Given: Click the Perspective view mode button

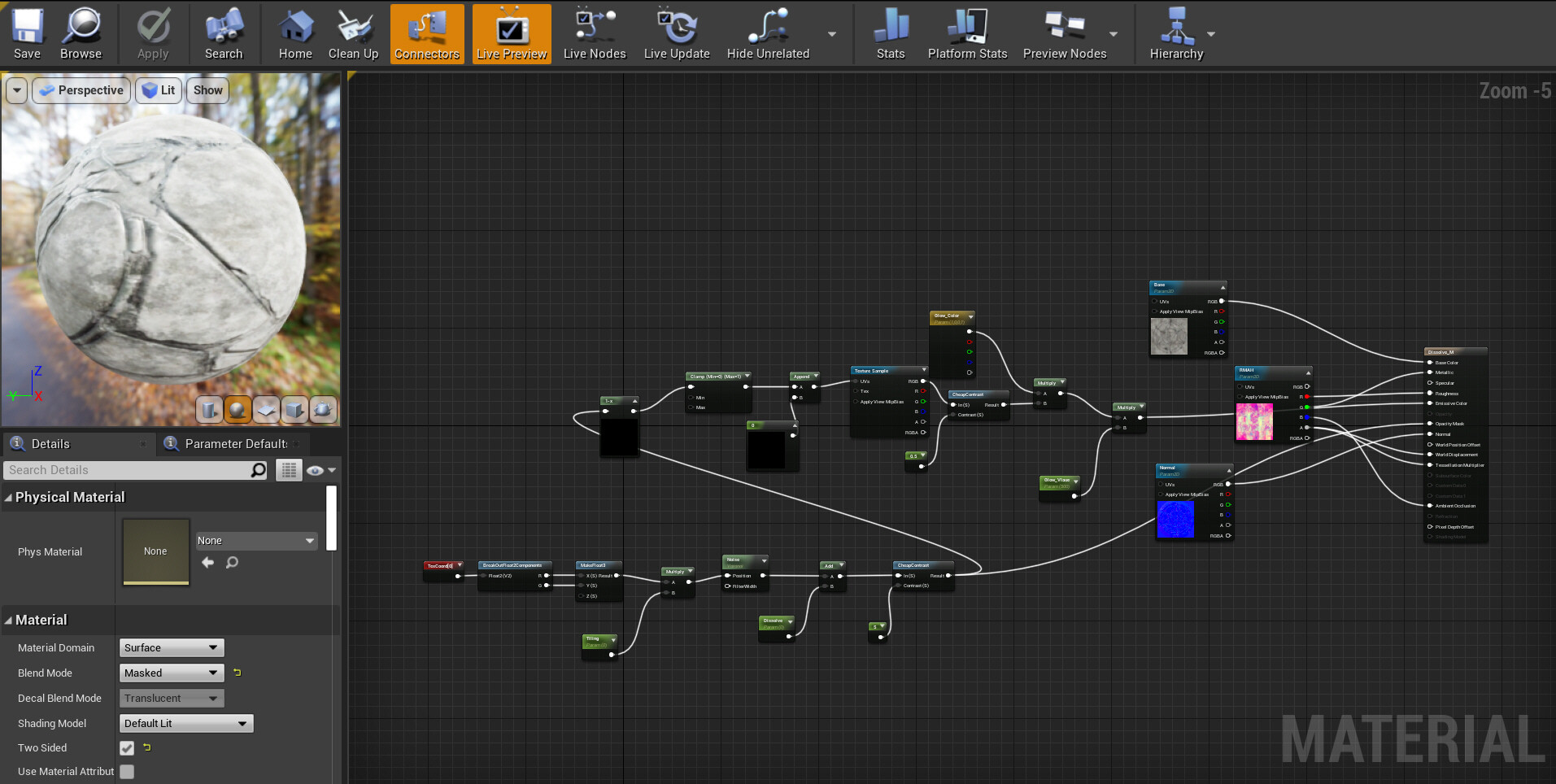Looking at the screenshot, I should click(82, 90).
